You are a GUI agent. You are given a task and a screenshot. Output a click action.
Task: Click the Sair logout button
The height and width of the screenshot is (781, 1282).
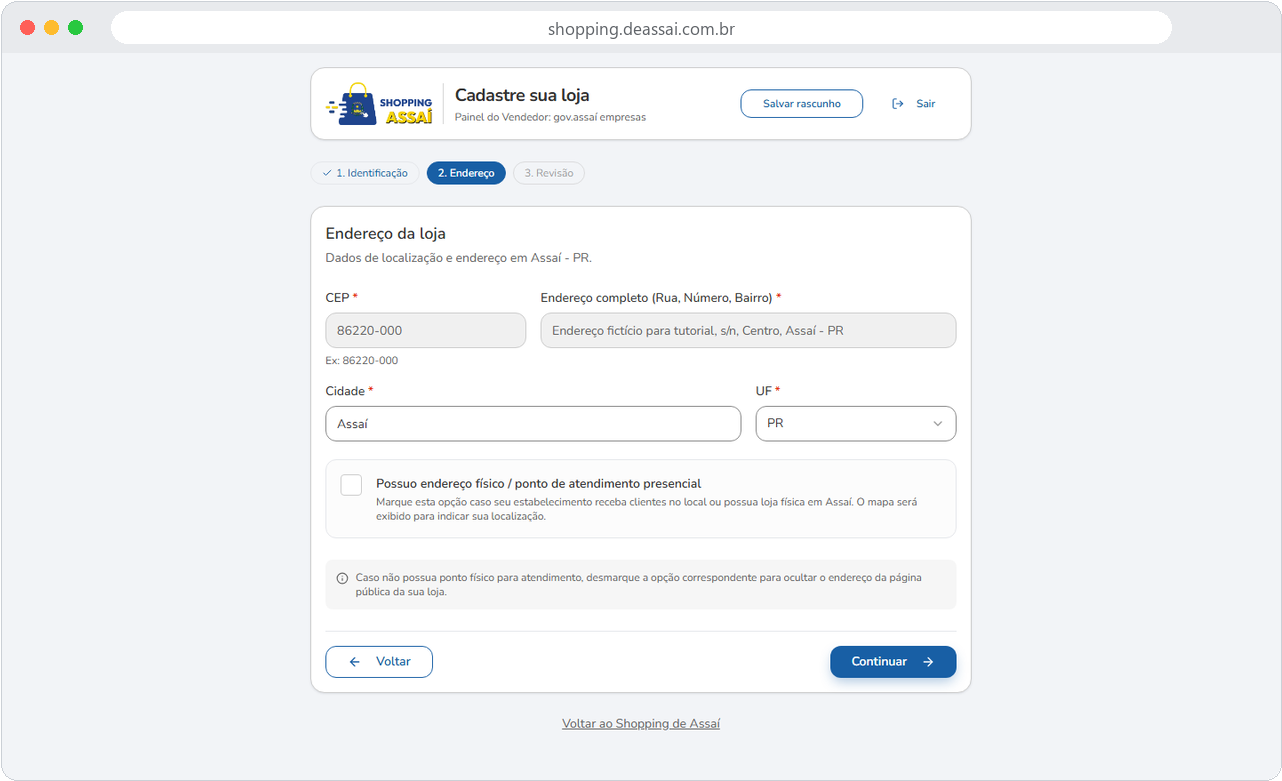point(914,104)
